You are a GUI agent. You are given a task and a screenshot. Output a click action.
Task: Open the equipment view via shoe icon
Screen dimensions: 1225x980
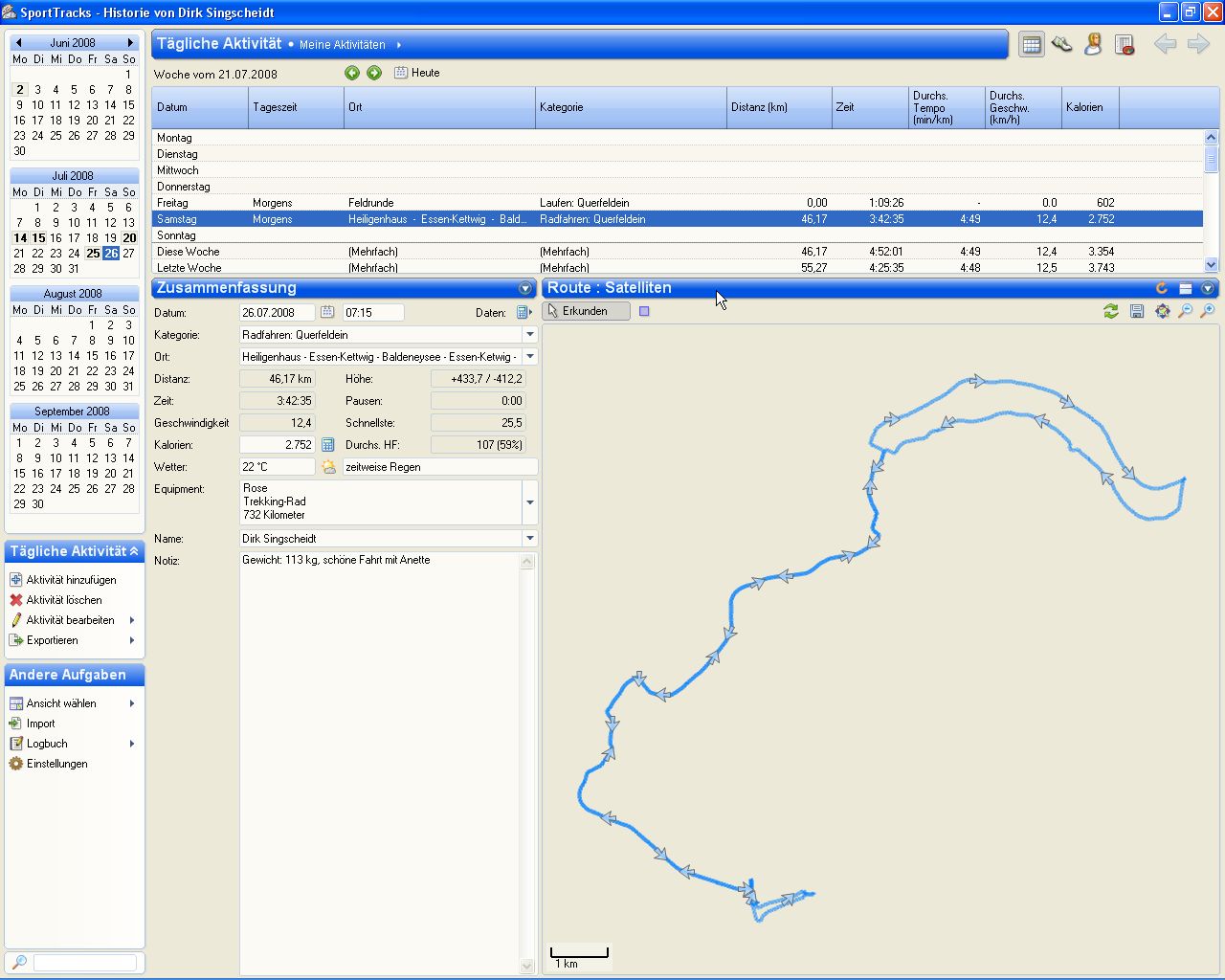click(1061, 44)
